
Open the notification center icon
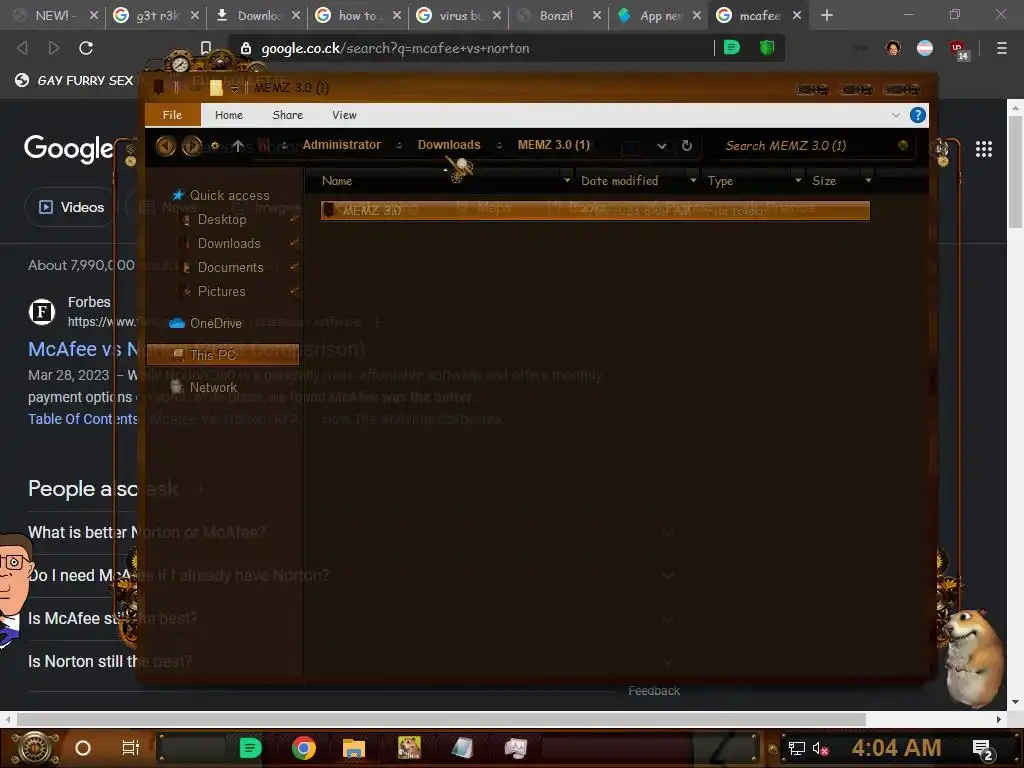982,750
